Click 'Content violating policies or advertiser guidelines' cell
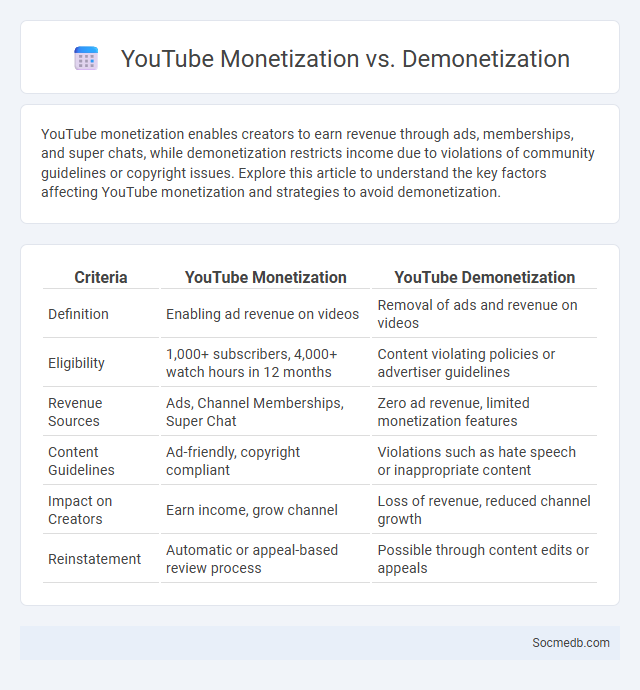Viewport: 640px width, 690px height. (485, 363)
